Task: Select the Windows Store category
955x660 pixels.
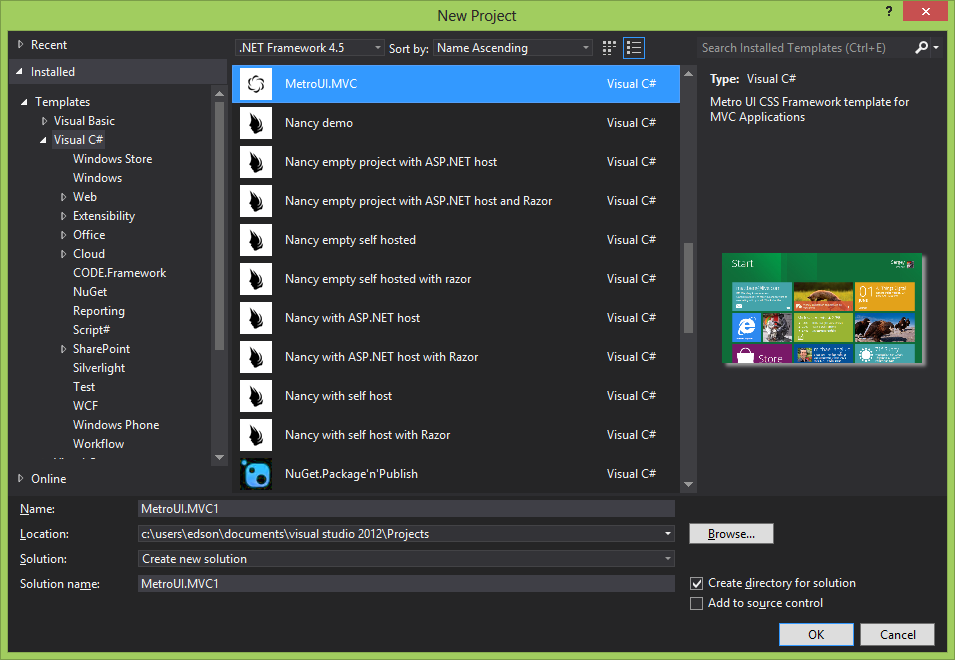Action: click(112, 159)
